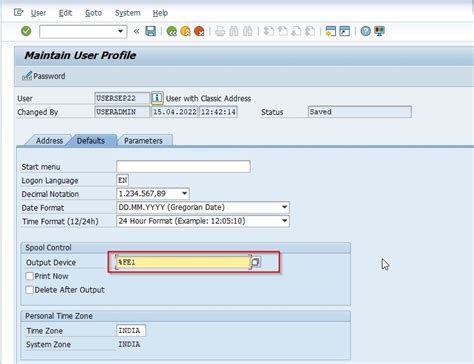The image size is (474, 364).
Task: Click the yellow Exit icon
Action: click(185, 31)
